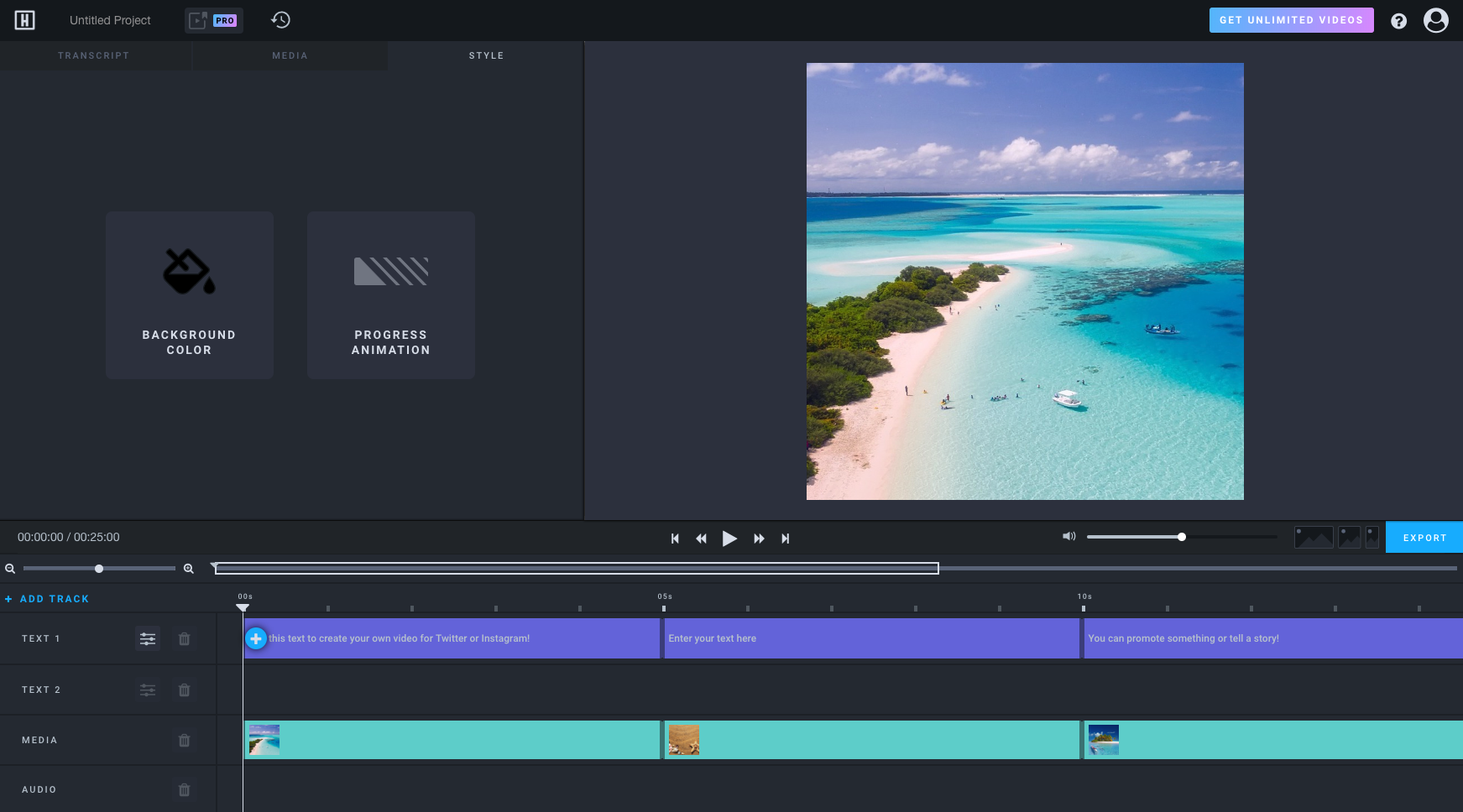Select the landscape aspect ratio icon
Viewport: 1463px width, 812px height.
(1314, 537)
